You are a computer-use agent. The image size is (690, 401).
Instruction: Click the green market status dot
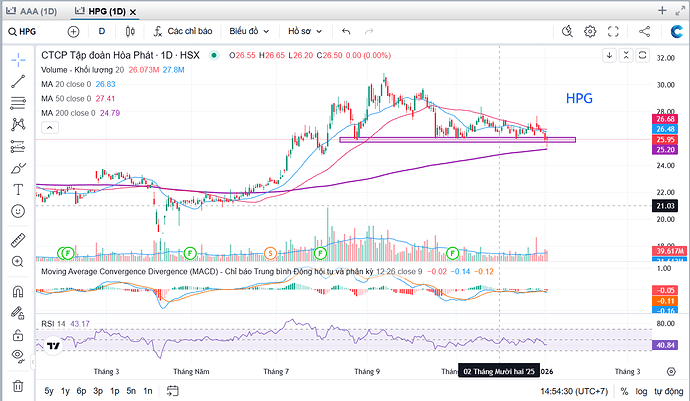tap(214, 55)
